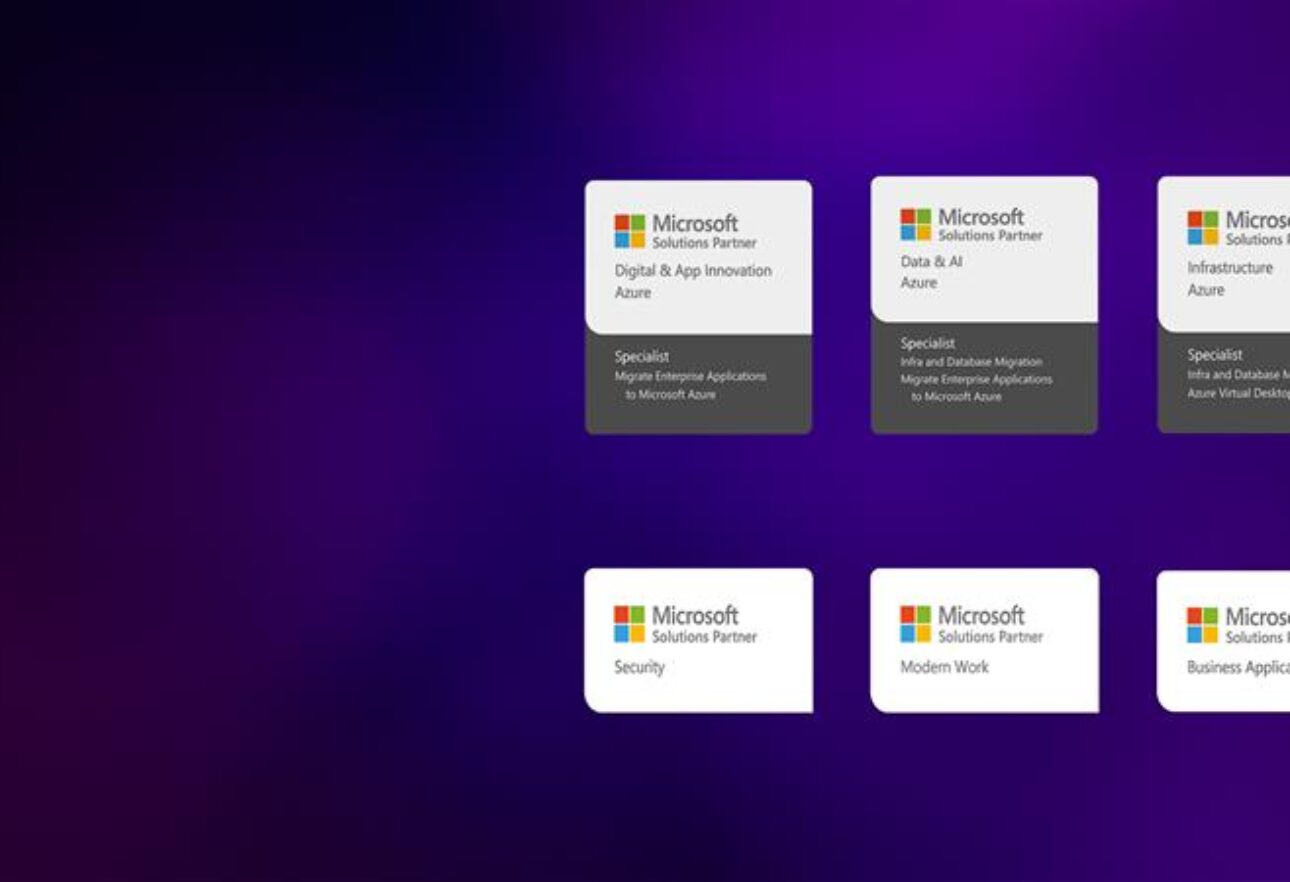
Task: Select the 'Infrastructure' label on the cut-off badge
Action: pyautogui.click(x=1230, y=268)
